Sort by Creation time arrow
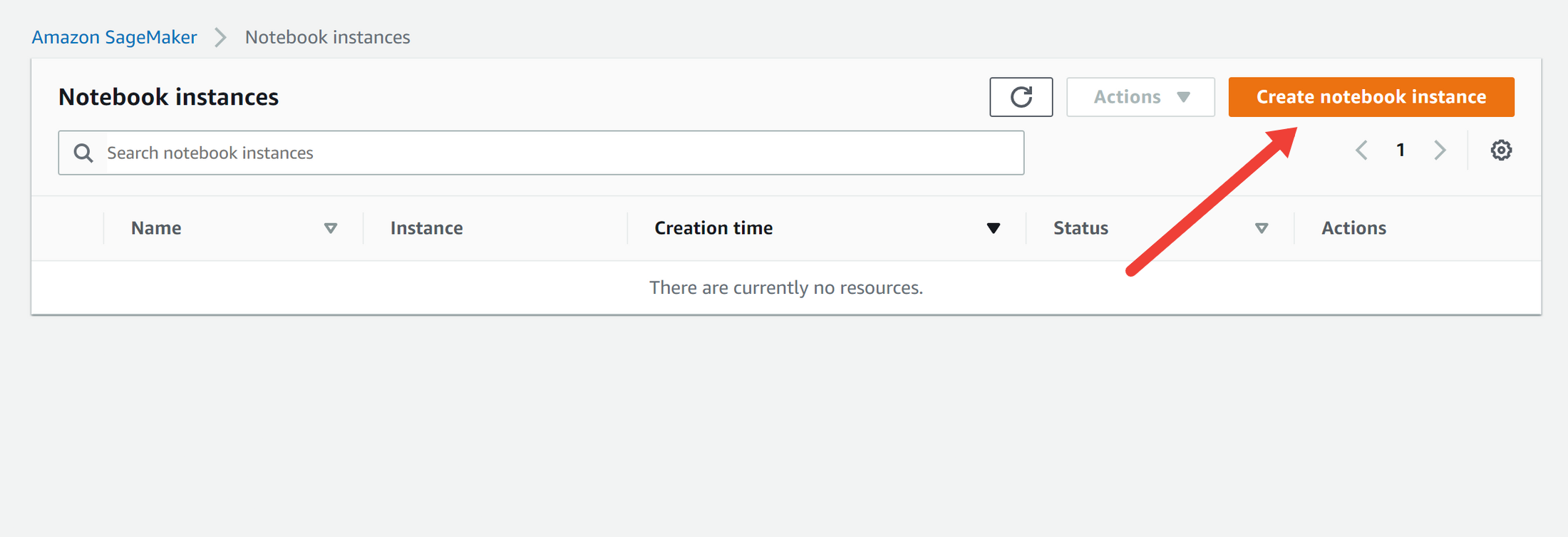The height and width of the screenshot is (537, 1568). coord(993,228)
